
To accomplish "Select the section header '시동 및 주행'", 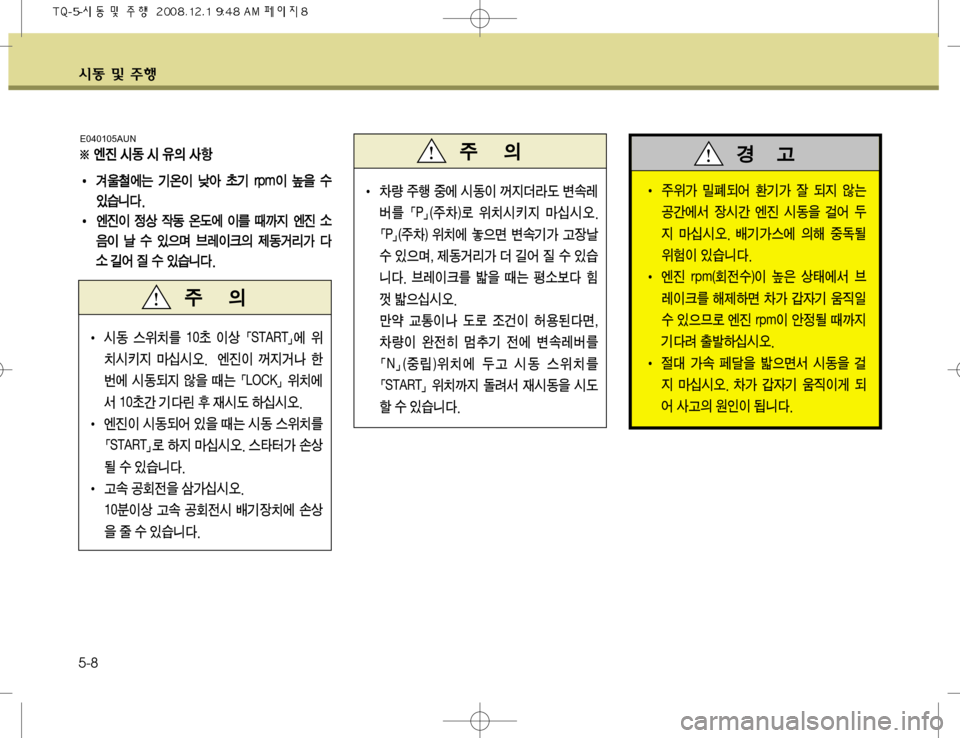I will coord(118,74).
